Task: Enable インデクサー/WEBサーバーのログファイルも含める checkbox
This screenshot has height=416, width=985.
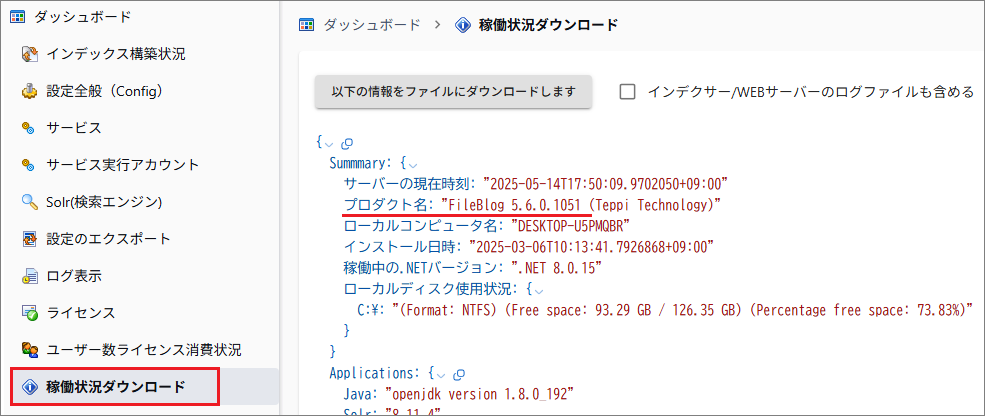Action: 628,92
